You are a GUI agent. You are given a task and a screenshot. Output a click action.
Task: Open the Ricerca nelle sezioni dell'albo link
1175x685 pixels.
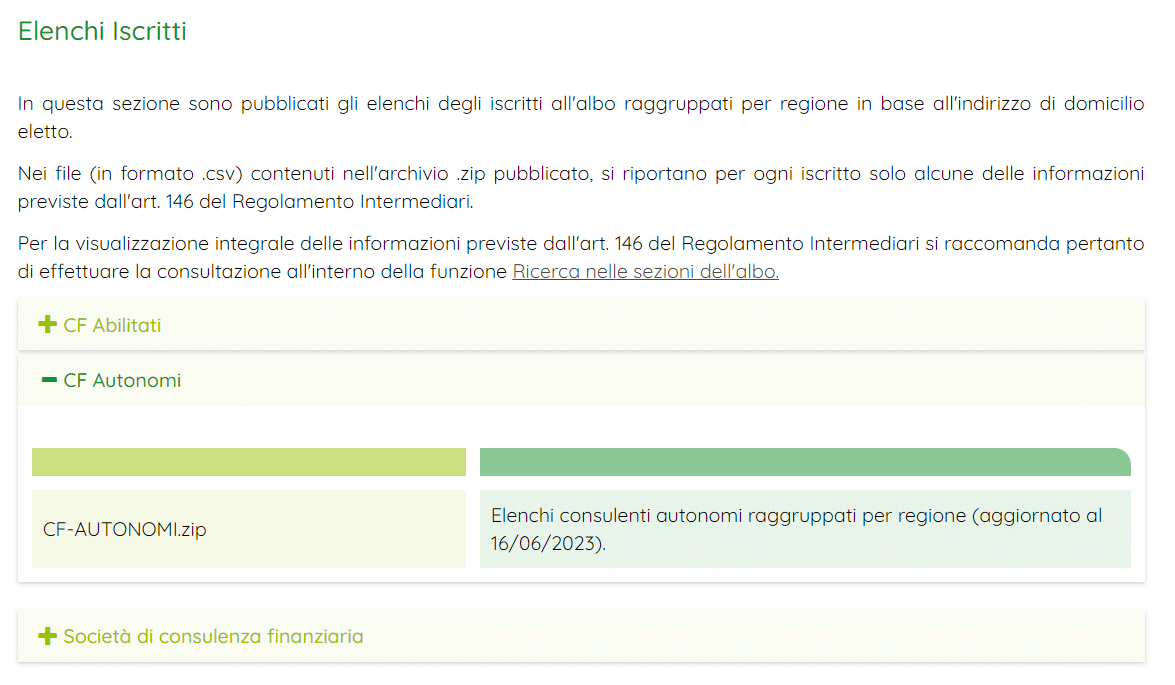pos(645,270)
